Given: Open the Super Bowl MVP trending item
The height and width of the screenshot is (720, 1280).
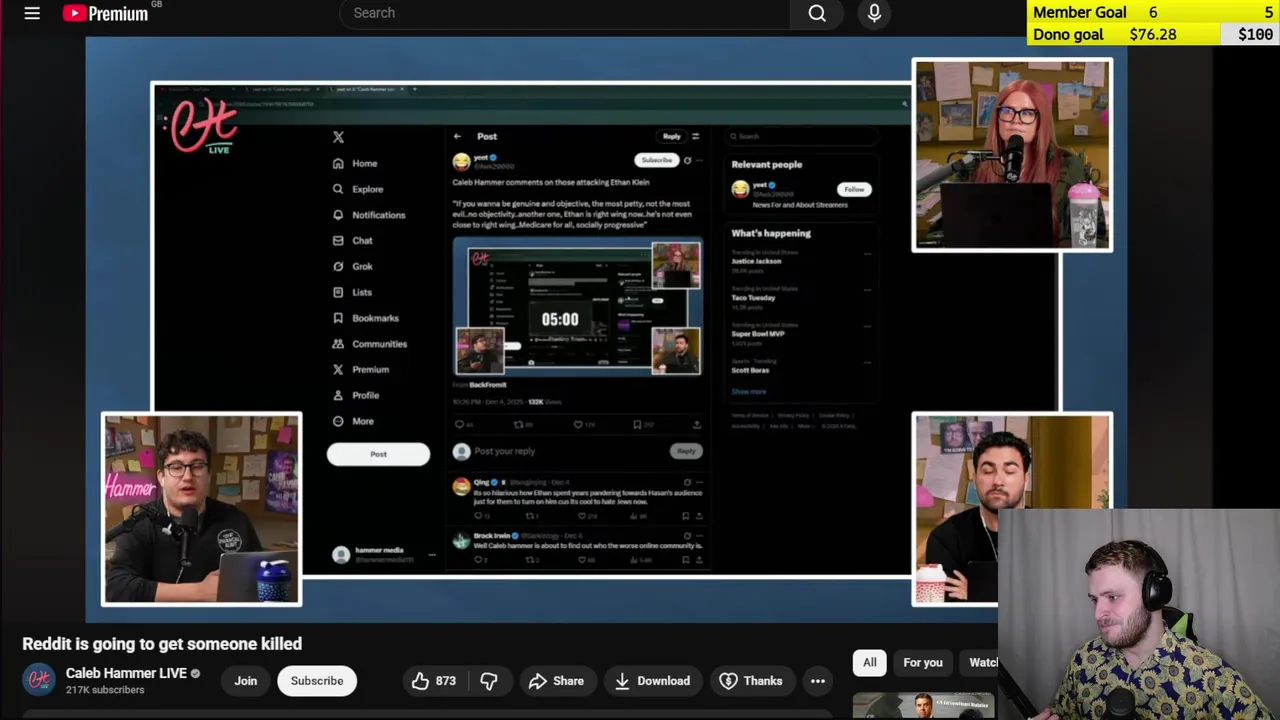Looking at the screenshot, I should pyautogui.click(x=800, y=334).
